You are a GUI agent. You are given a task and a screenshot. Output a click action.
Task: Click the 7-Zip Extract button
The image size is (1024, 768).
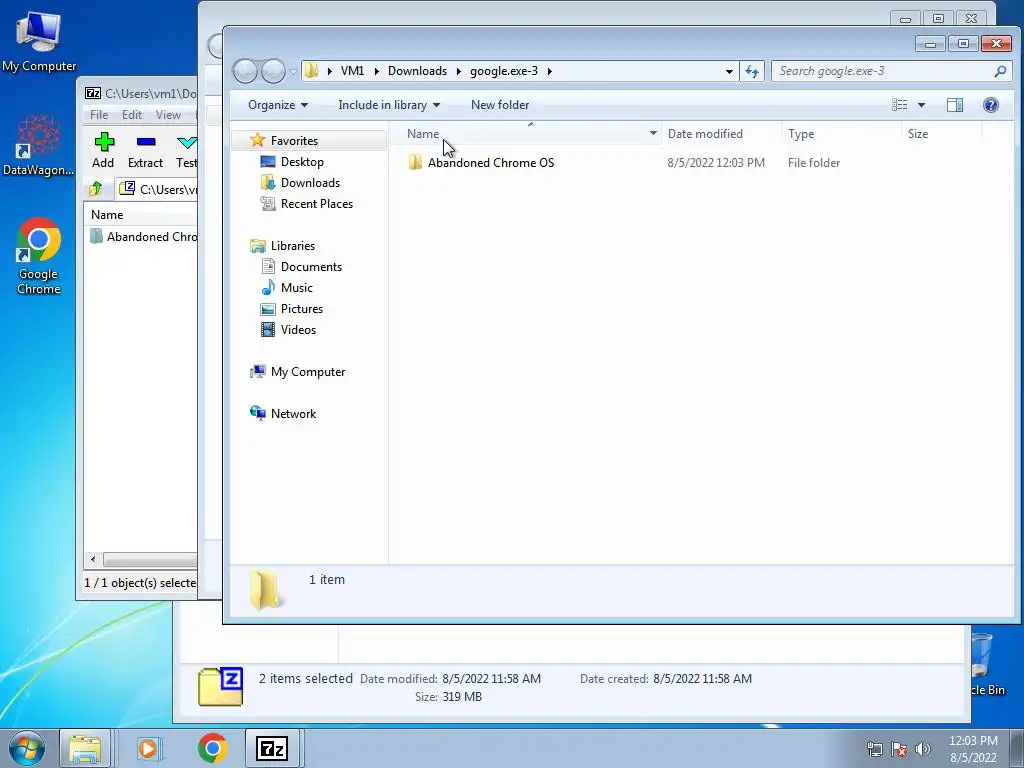pos(145,150)
